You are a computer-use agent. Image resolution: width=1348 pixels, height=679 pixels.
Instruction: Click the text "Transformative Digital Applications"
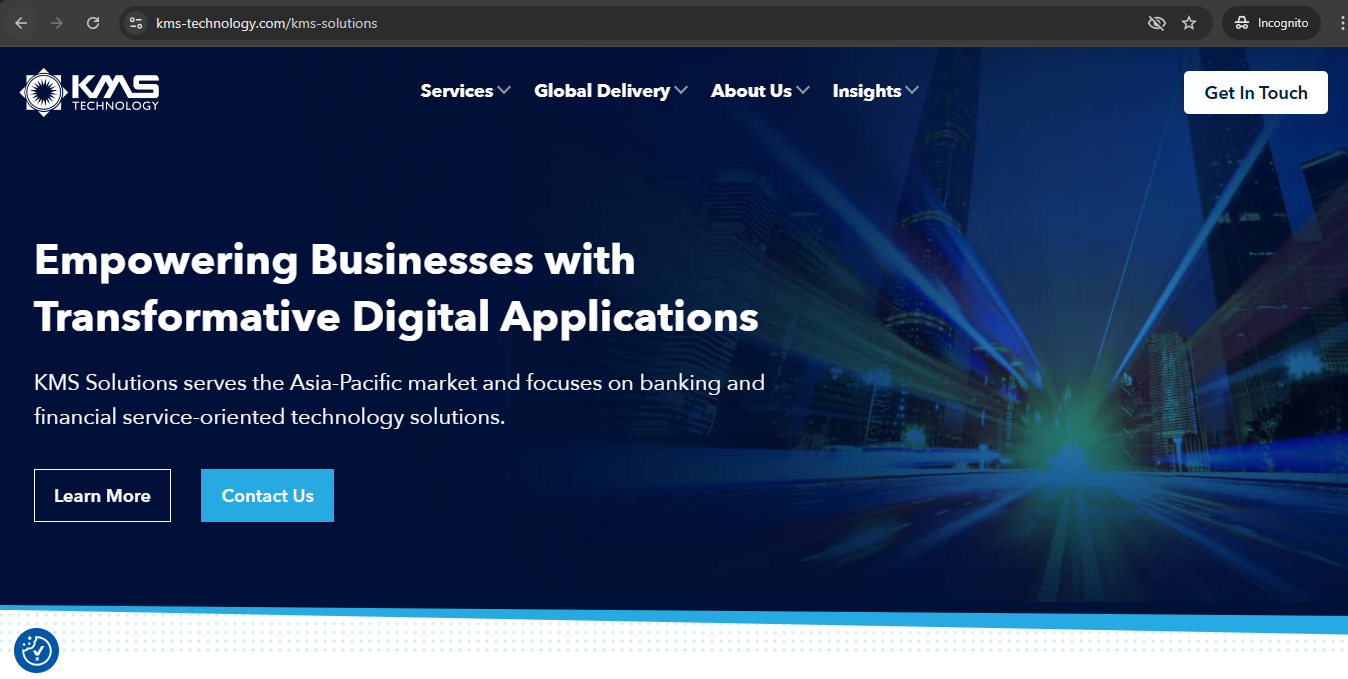[396, 317]
